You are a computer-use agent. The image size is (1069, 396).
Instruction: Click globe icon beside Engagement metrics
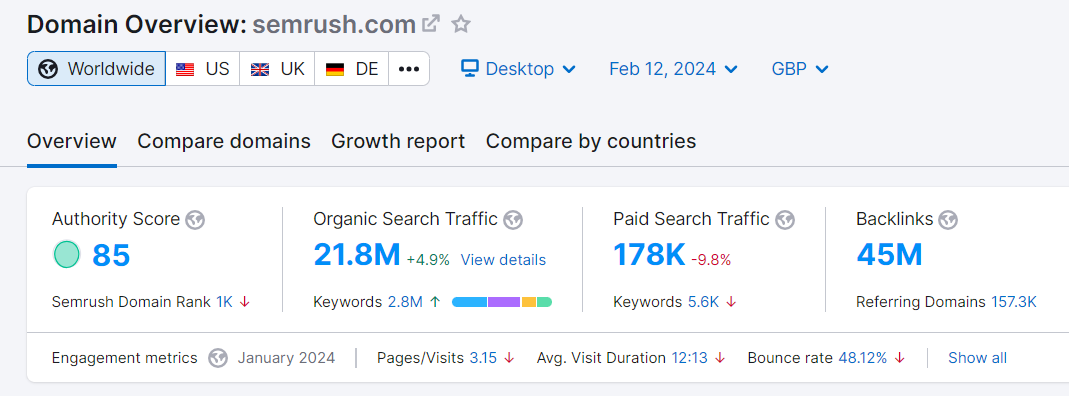218,358
